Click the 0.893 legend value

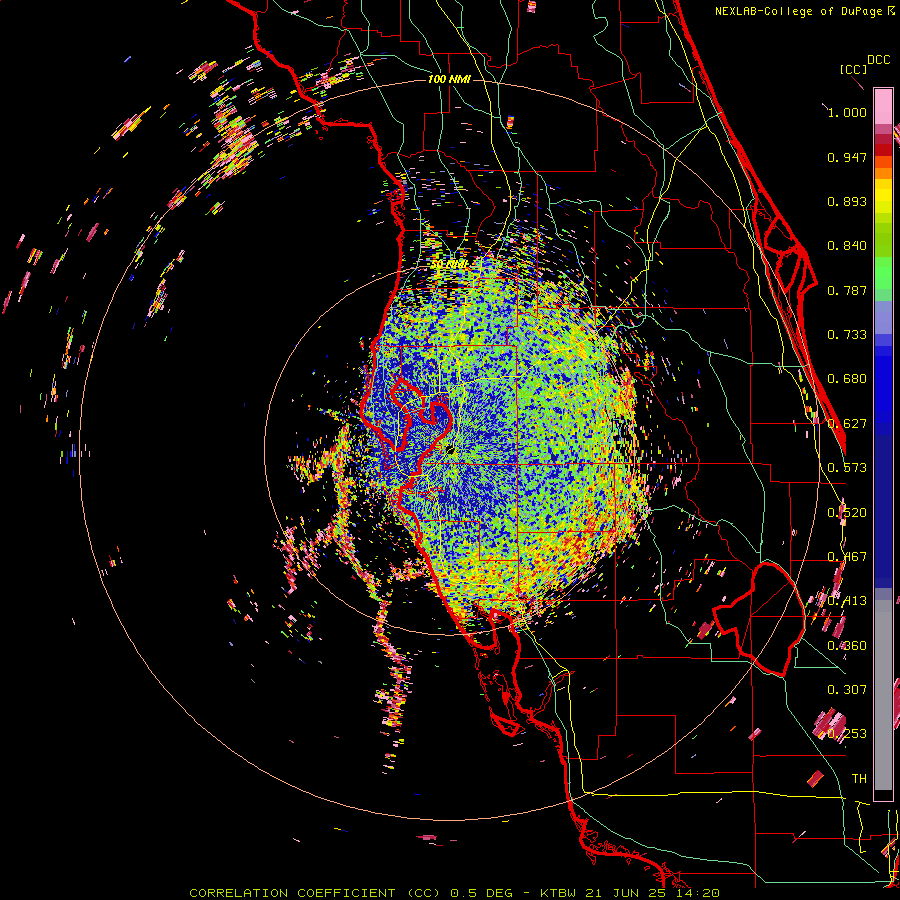(847, 201)
